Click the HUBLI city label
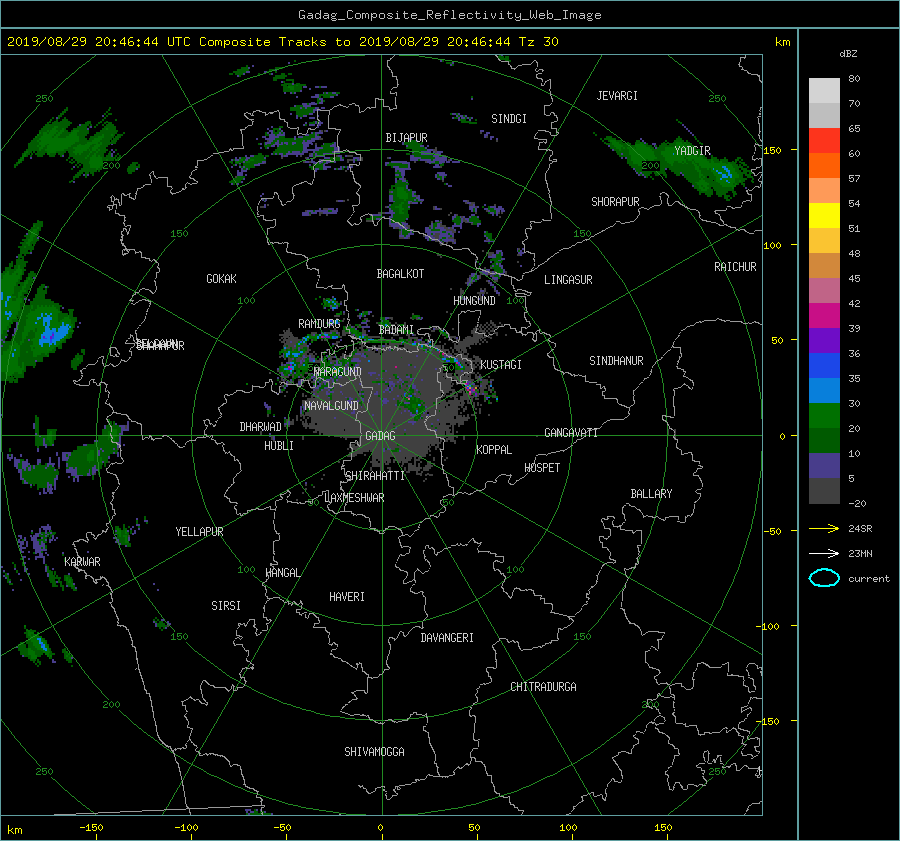The height and width of the screenshot is (841, 900). 279,446
